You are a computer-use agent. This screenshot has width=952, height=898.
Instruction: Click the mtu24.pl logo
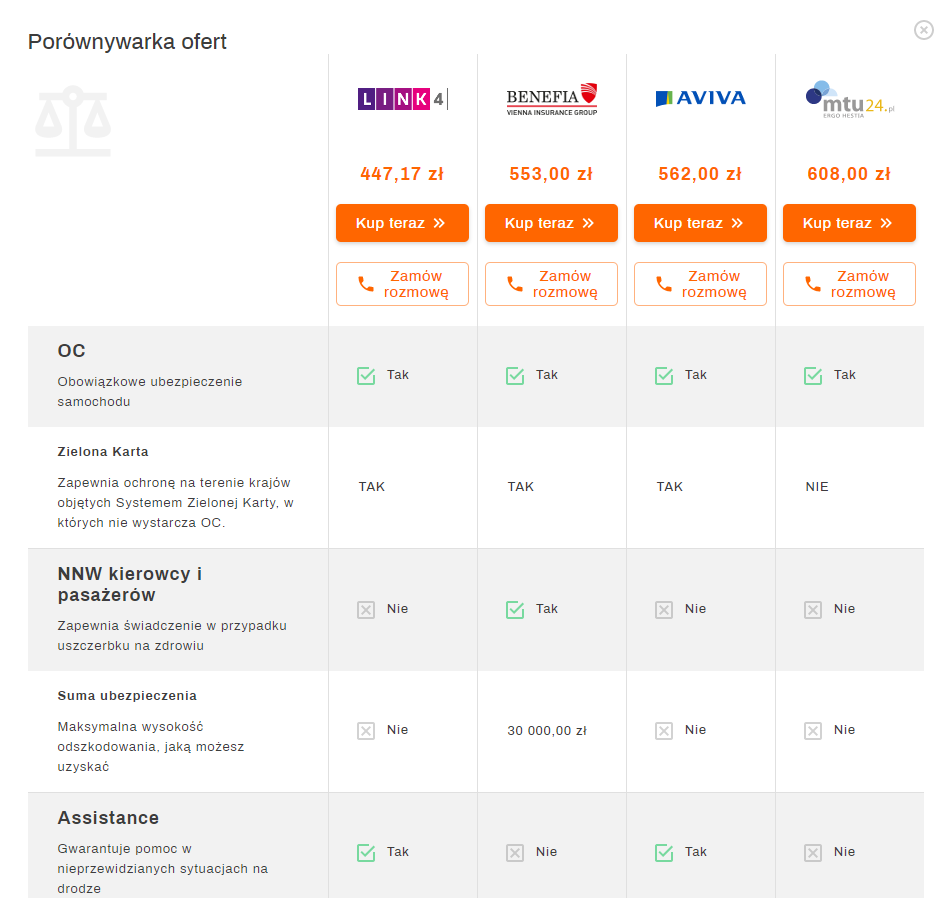(849, 100)
